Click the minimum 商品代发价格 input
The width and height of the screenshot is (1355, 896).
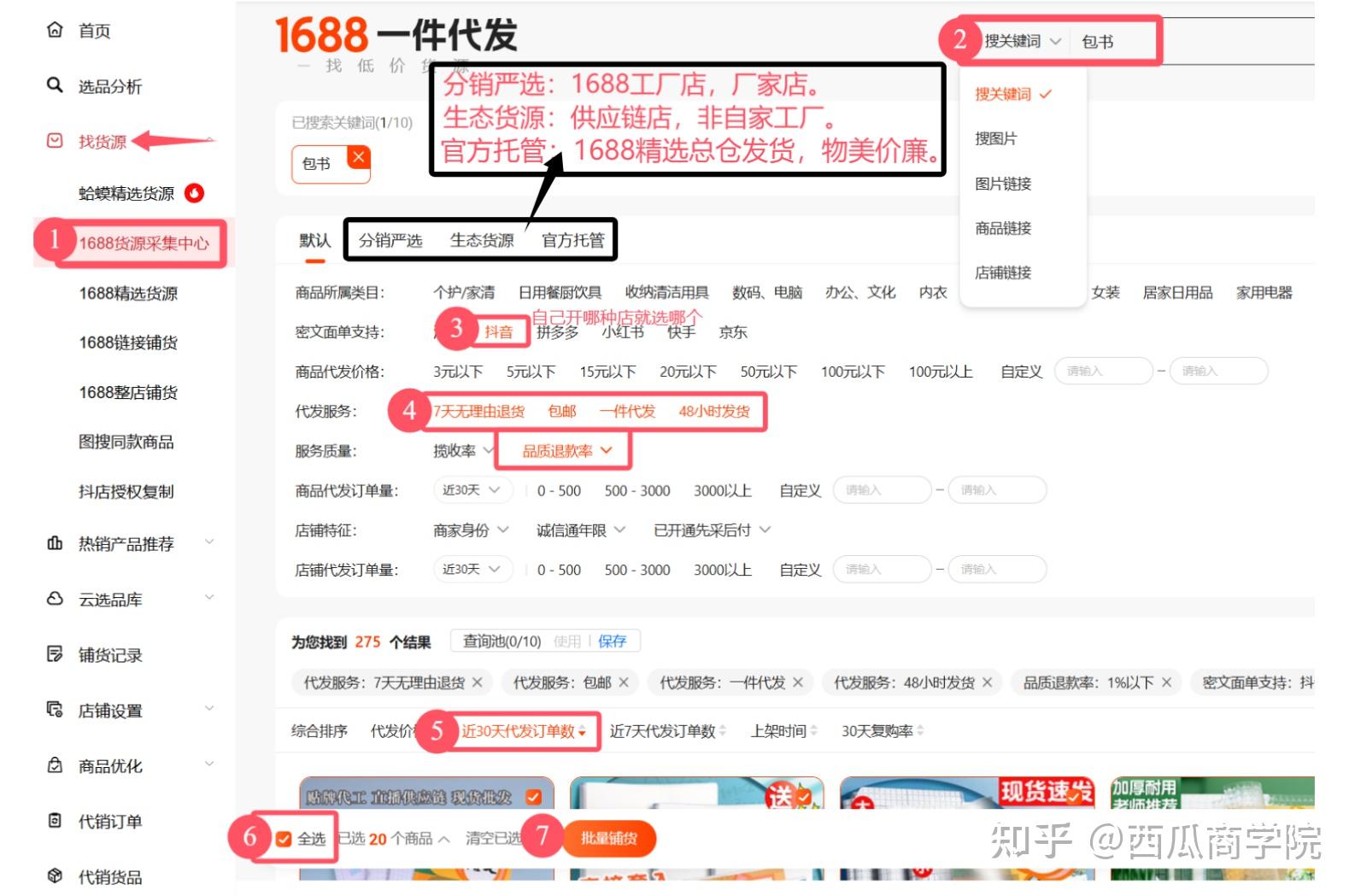coord(1105,372)
